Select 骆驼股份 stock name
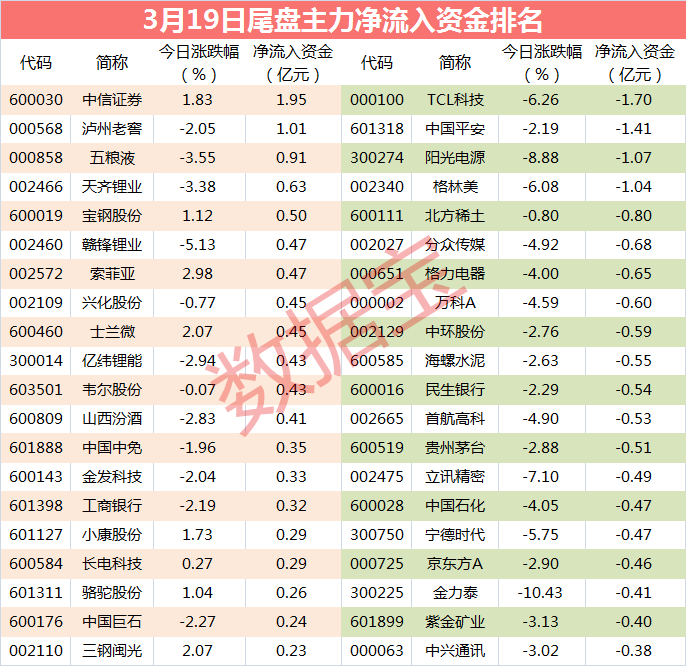Viewport: 686px width, 666px height. 112,592
